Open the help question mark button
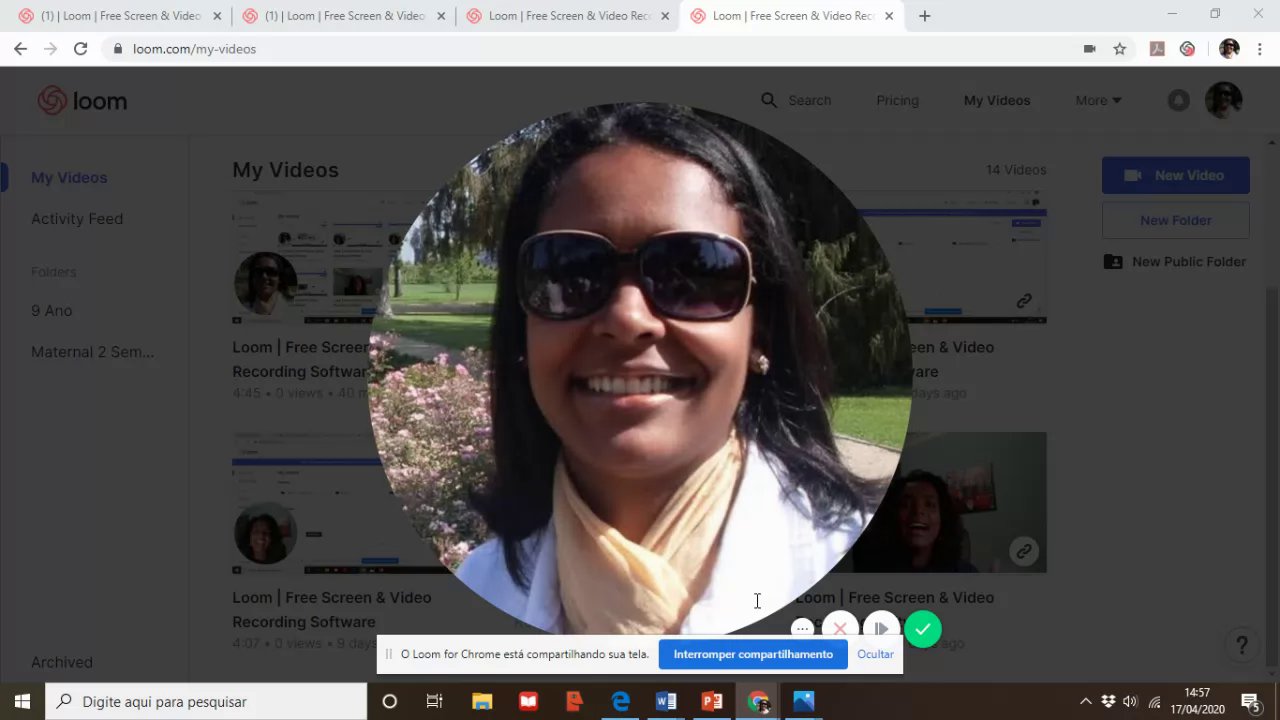 (x=1242, y=645)
